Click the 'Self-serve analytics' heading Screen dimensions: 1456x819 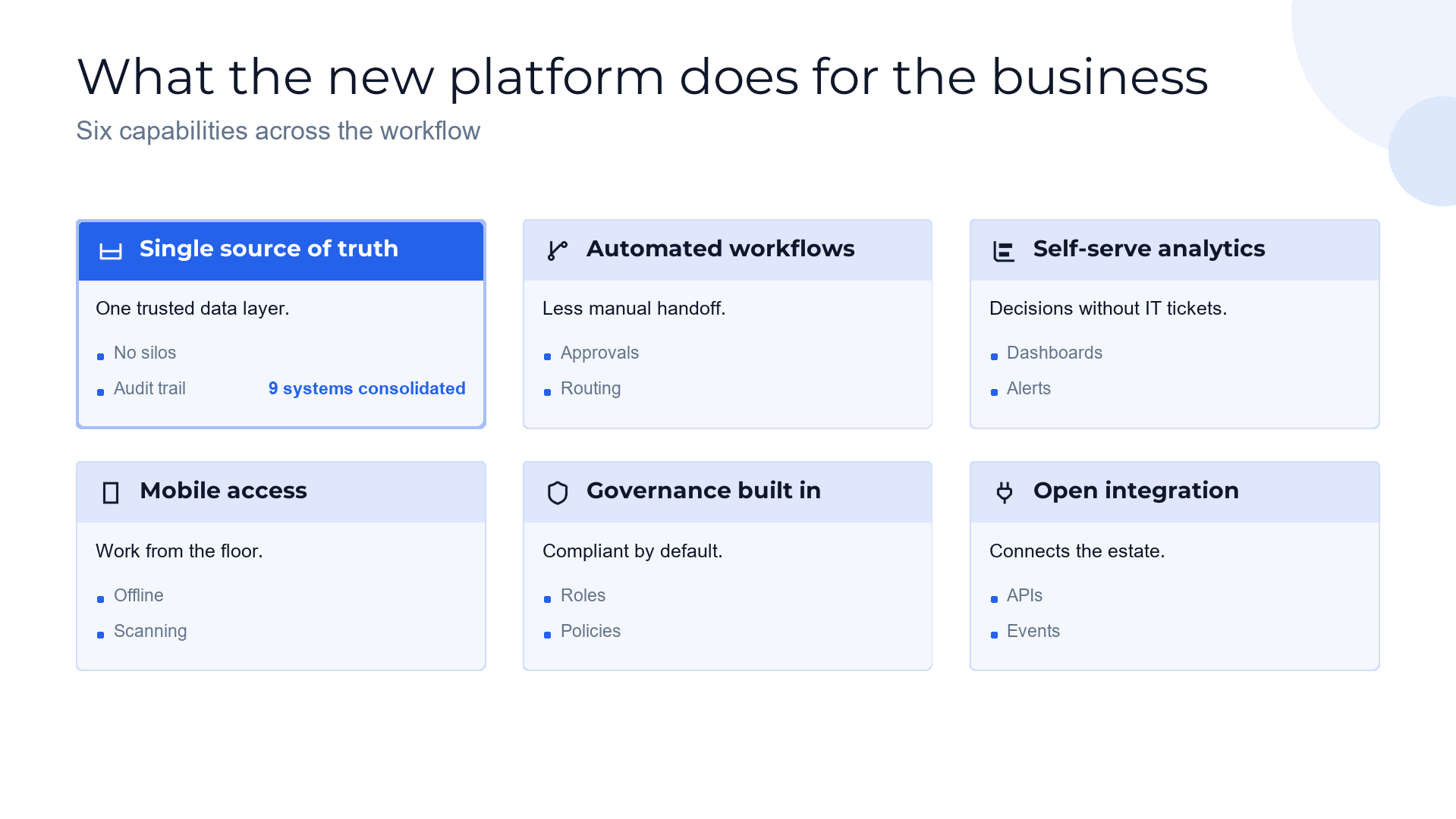click(1149, 249)
